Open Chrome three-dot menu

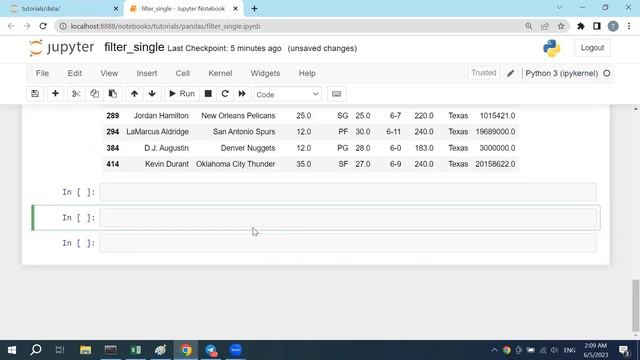[x=629, y=26]
